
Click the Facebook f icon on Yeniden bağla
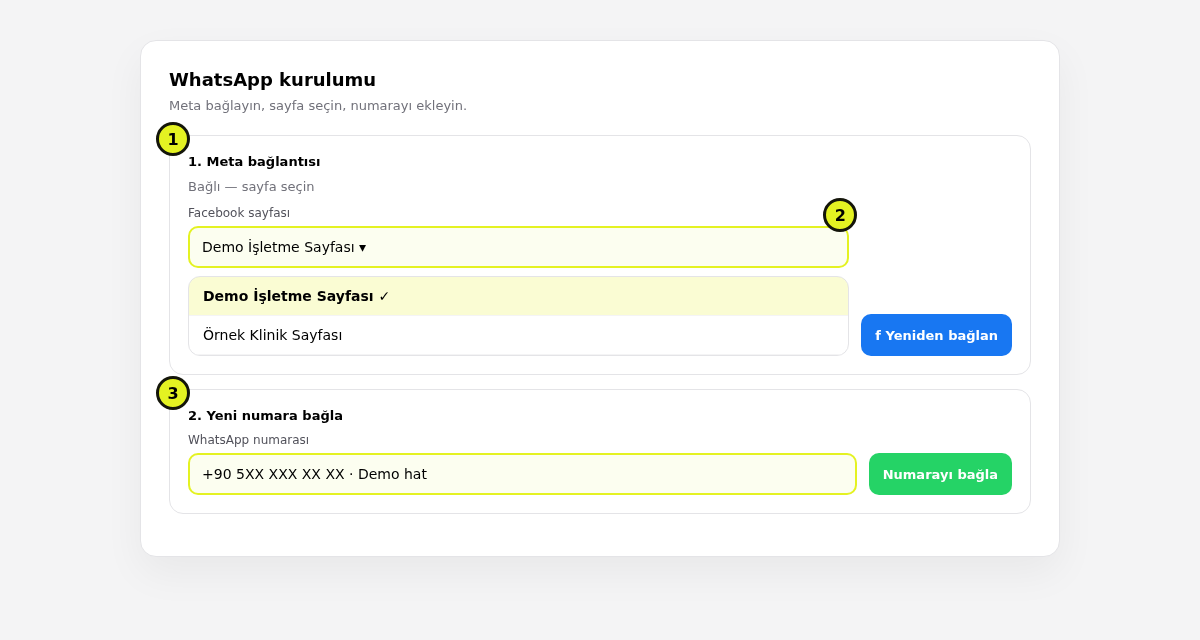(878, 335)
